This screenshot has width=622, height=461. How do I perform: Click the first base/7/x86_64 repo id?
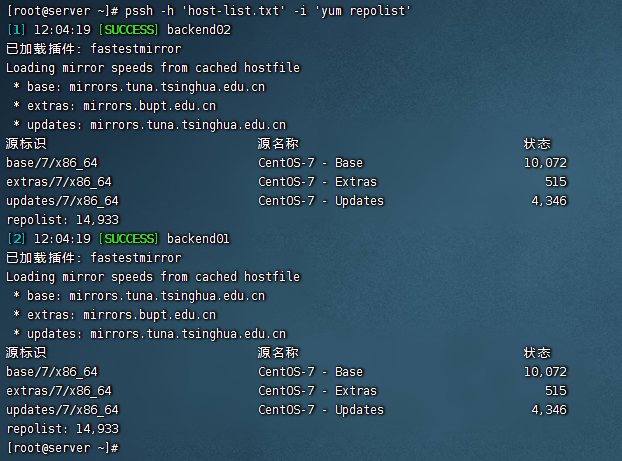coord(52,163)
